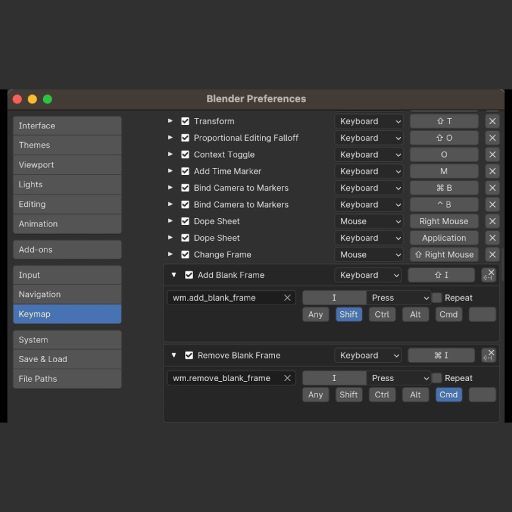Remove Bind Camera to Markers Cmd B item
This screenshot has width=512, height=512.
point(492,188)
